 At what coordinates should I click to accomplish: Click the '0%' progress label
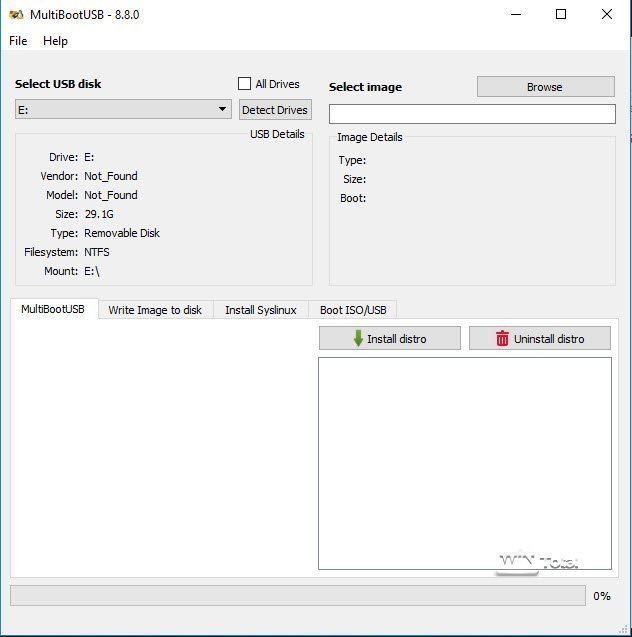pyautogui.click(x=602, y=596)
